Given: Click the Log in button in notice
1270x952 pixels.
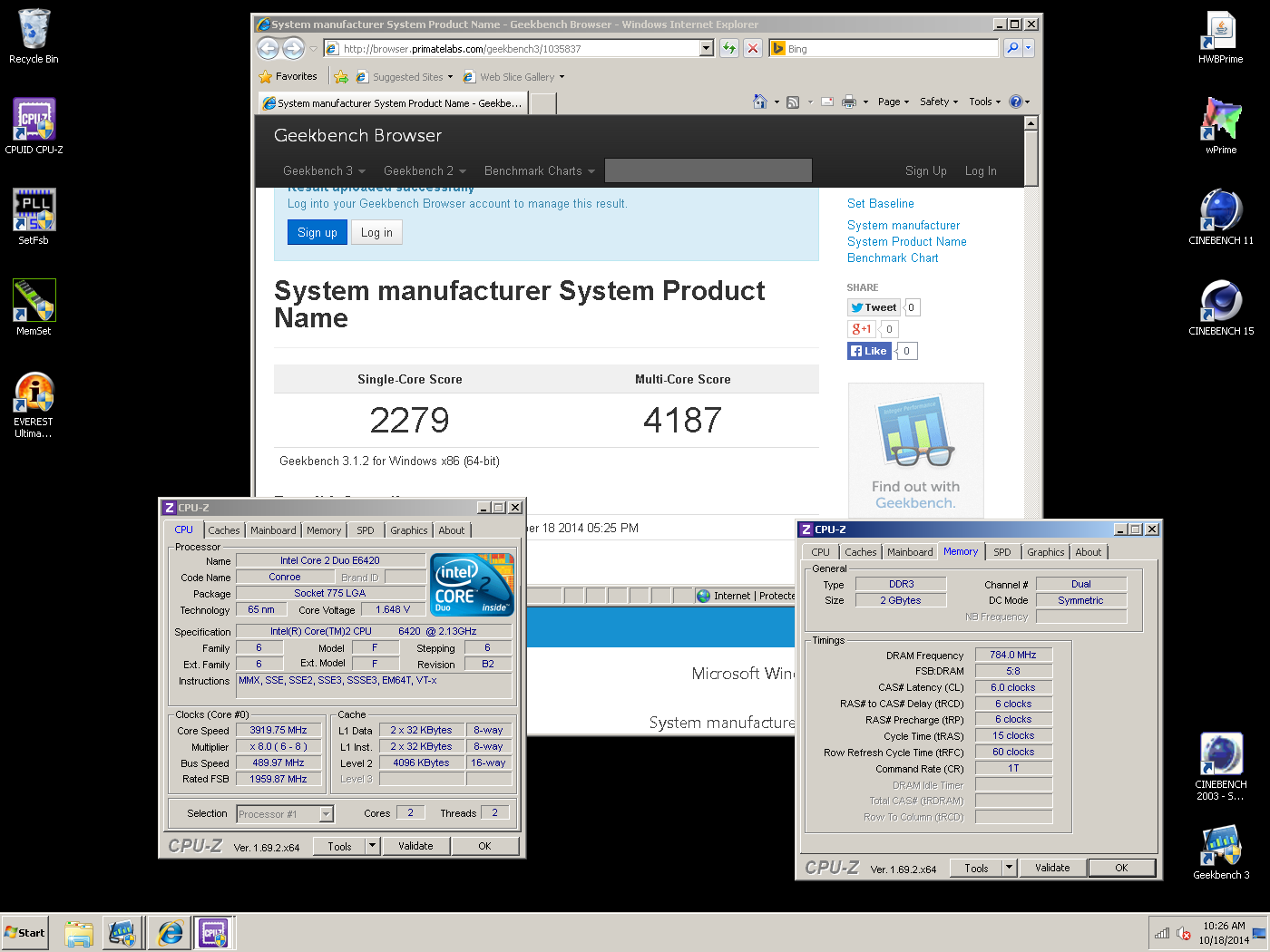Looking at the screenshot, I should pos(376,233).
